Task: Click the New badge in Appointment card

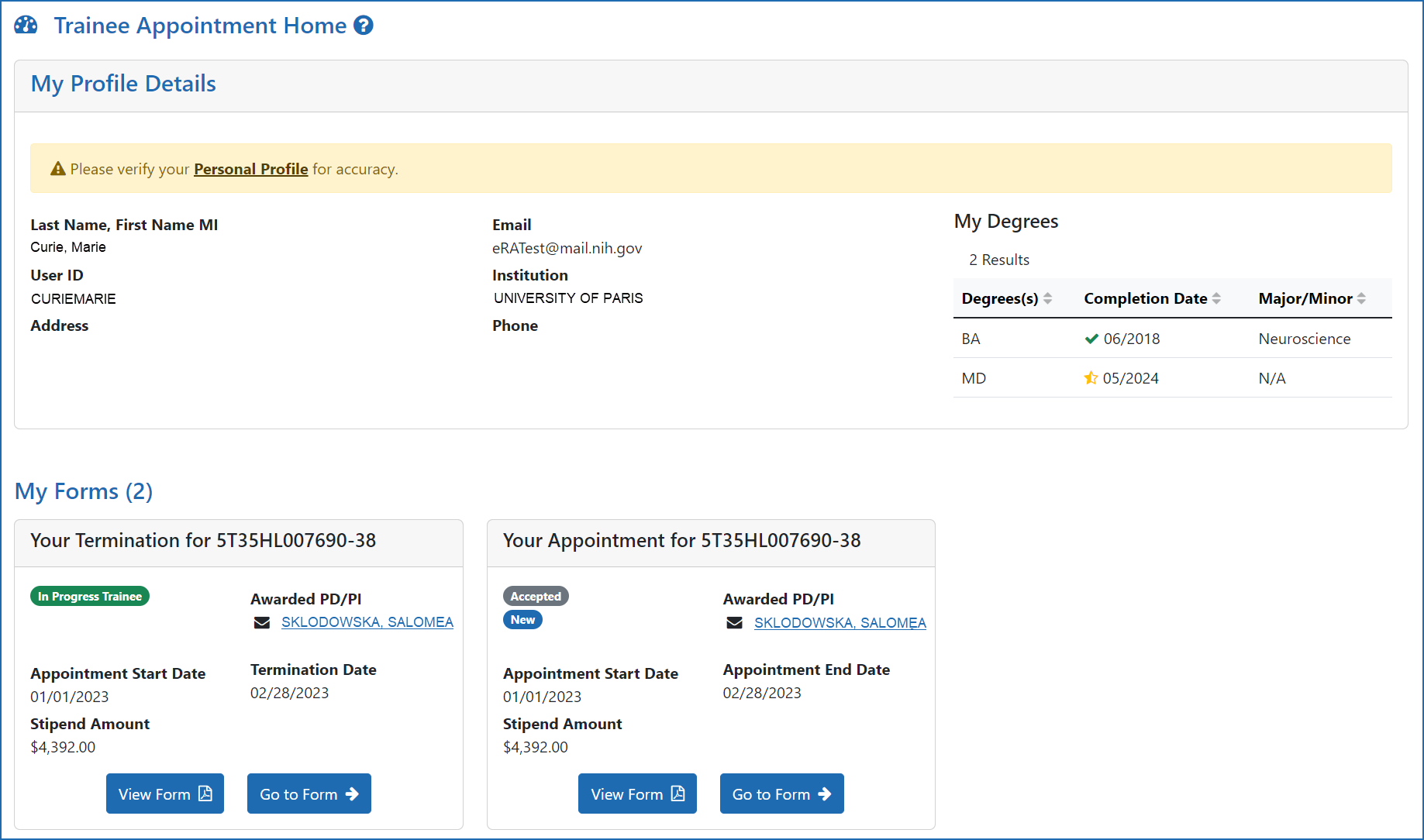Action: pyautogui.click(x=522, y=619)
